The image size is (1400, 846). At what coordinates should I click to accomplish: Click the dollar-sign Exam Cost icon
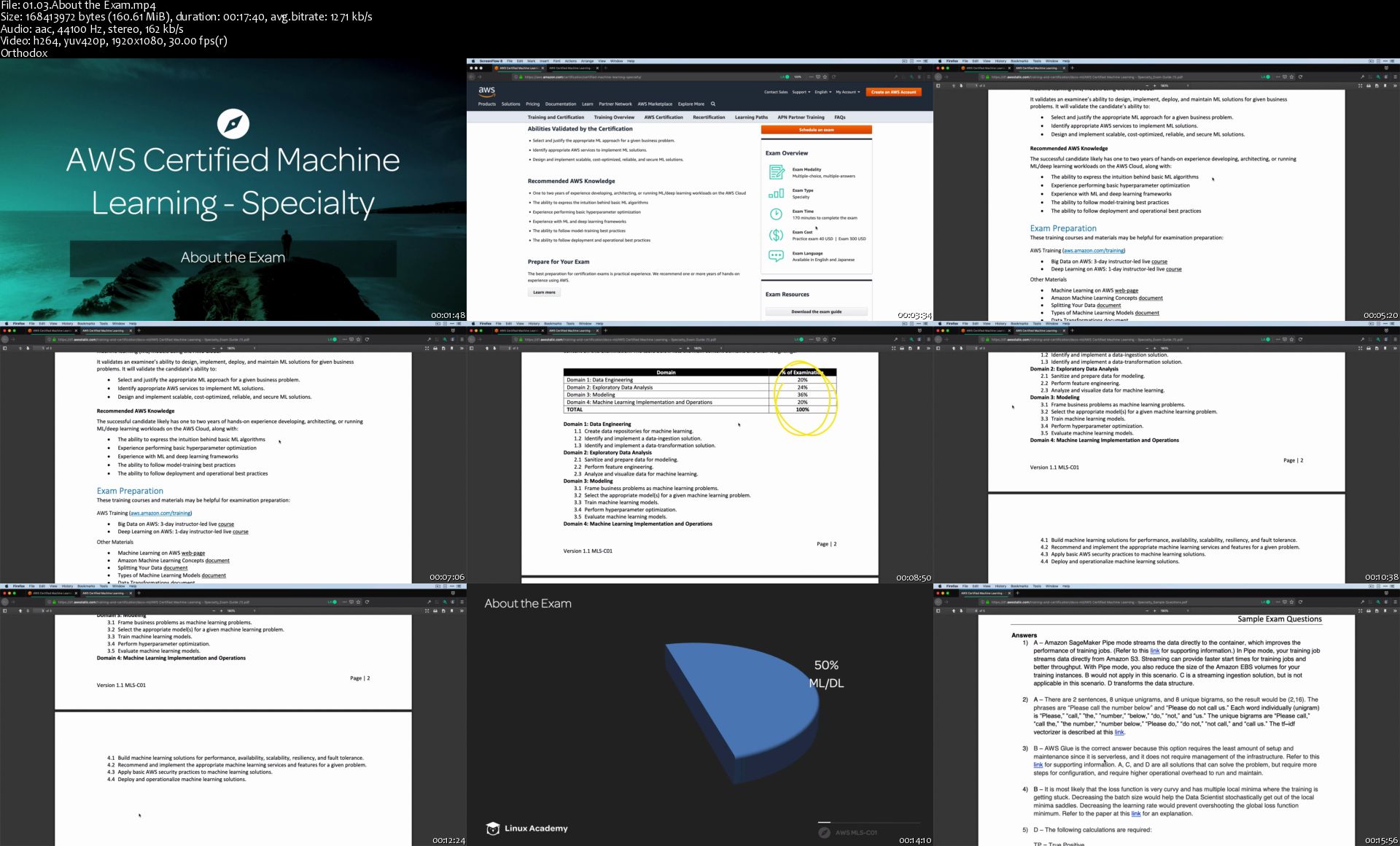pyautogui.click(x=776, y=235)
